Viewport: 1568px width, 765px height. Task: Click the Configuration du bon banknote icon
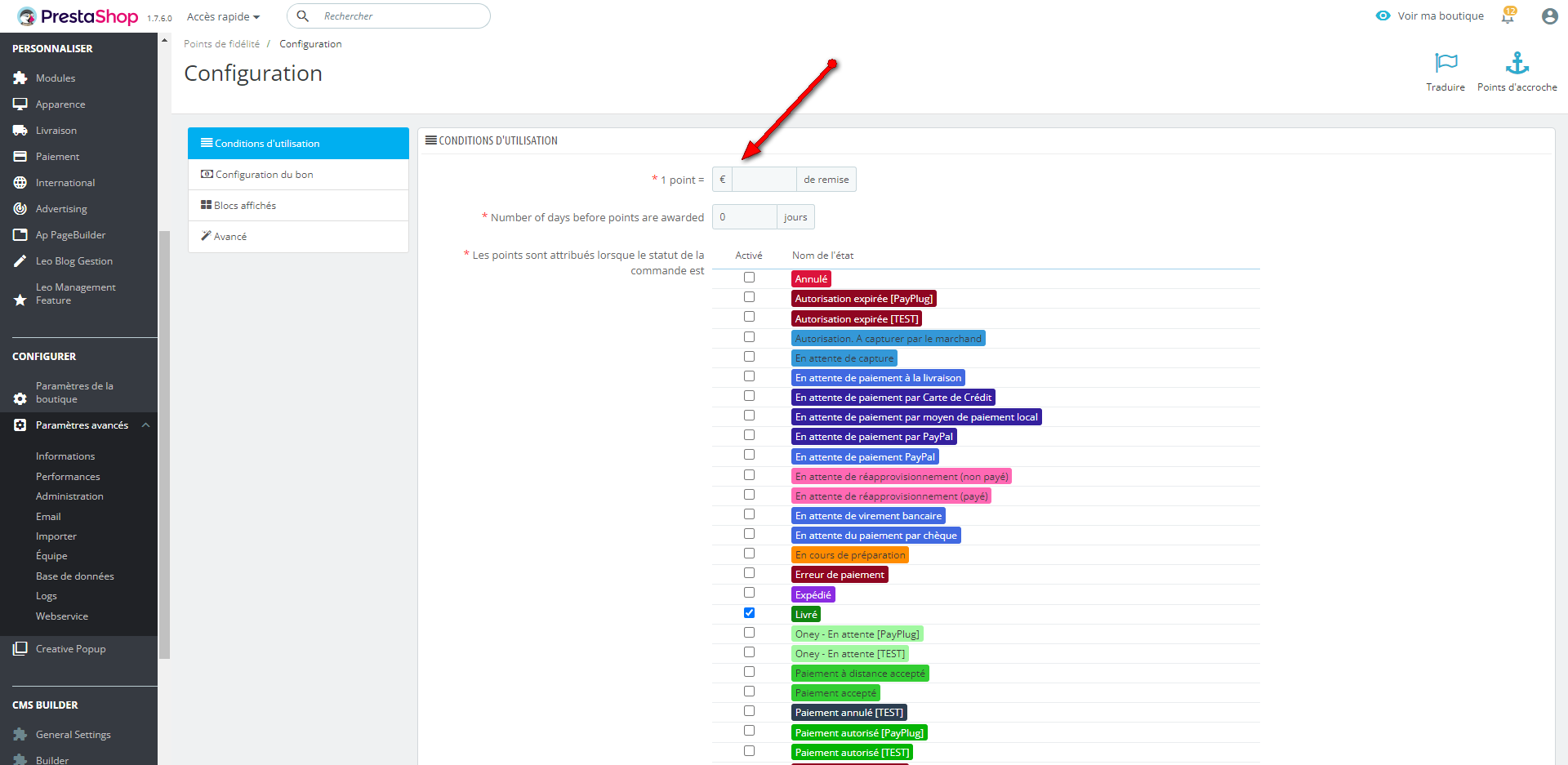[x=207, y=174]
